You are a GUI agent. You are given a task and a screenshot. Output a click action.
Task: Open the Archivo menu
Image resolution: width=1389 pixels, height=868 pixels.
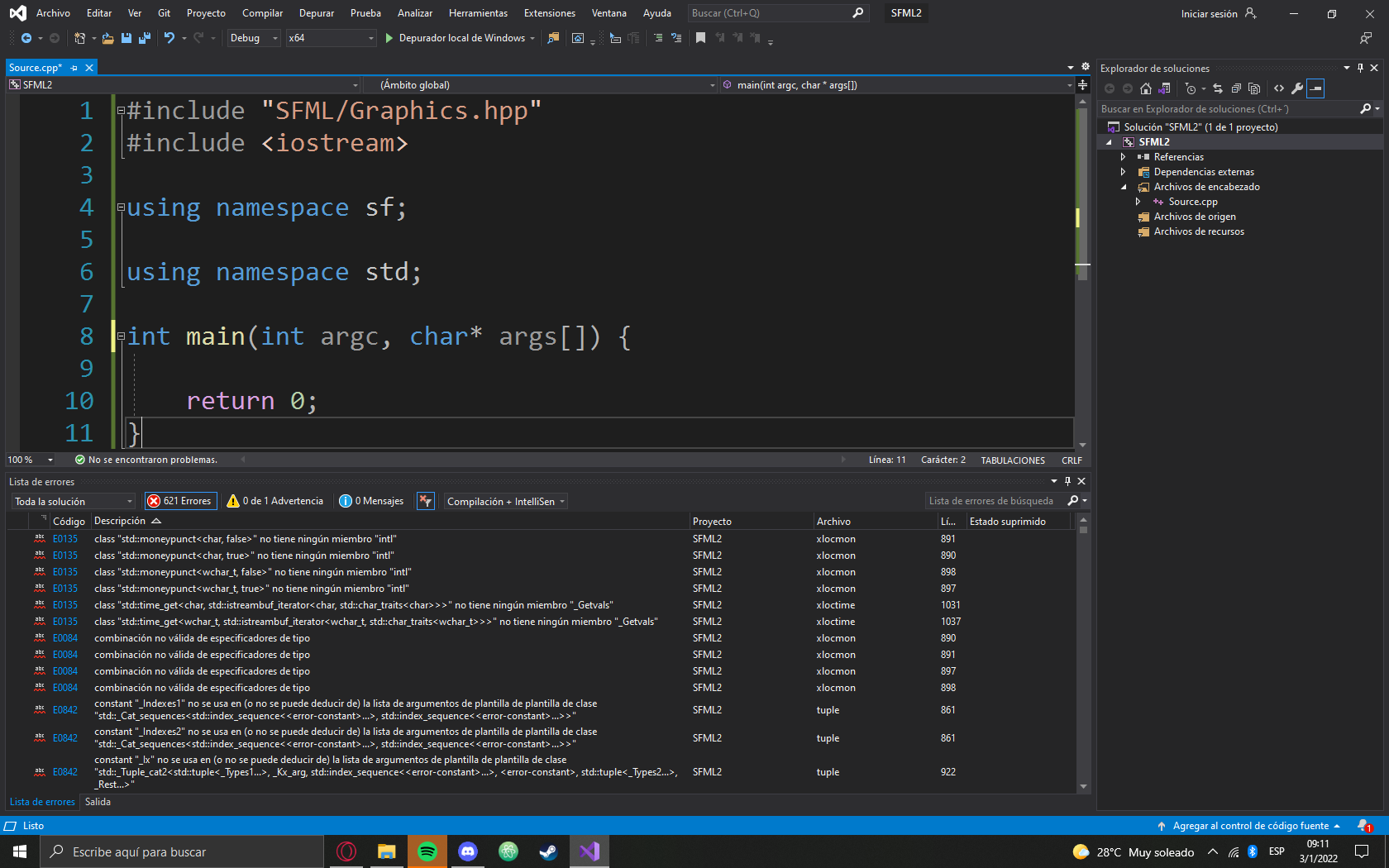pyautogui.click(x=53, y=13)
